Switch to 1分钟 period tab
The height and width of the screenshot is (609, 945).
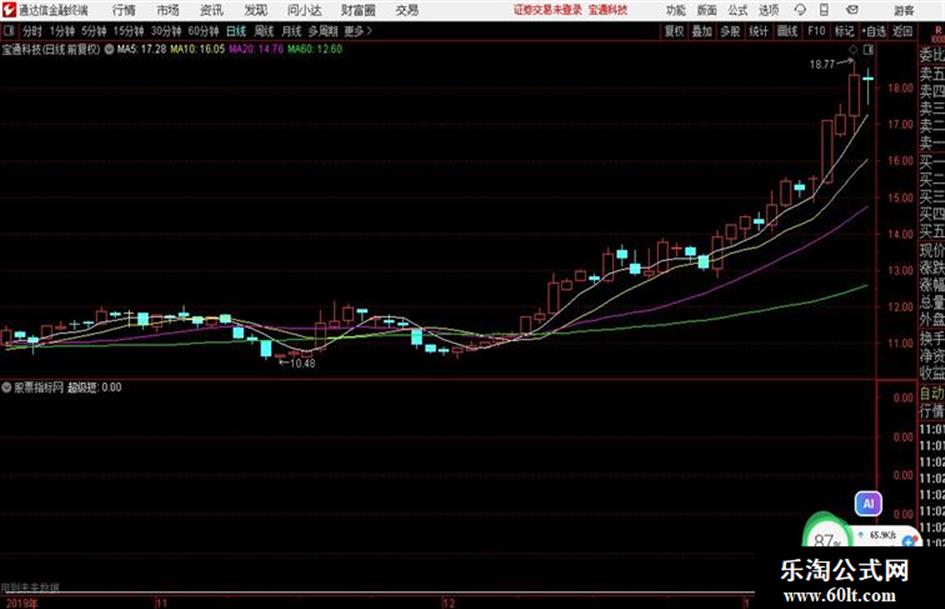pyautogui.click(x=62, y=31)
